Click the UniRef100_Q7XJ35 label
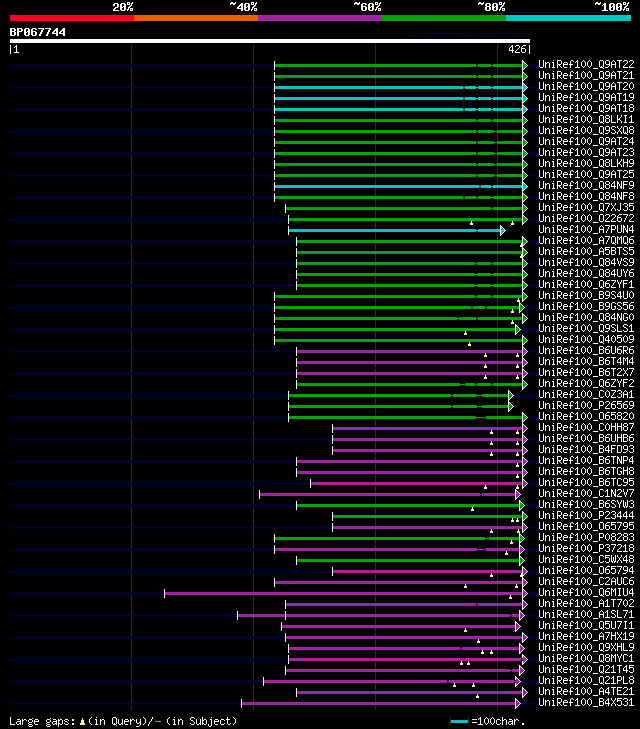640x729 pixels. [x=586, y=207]
